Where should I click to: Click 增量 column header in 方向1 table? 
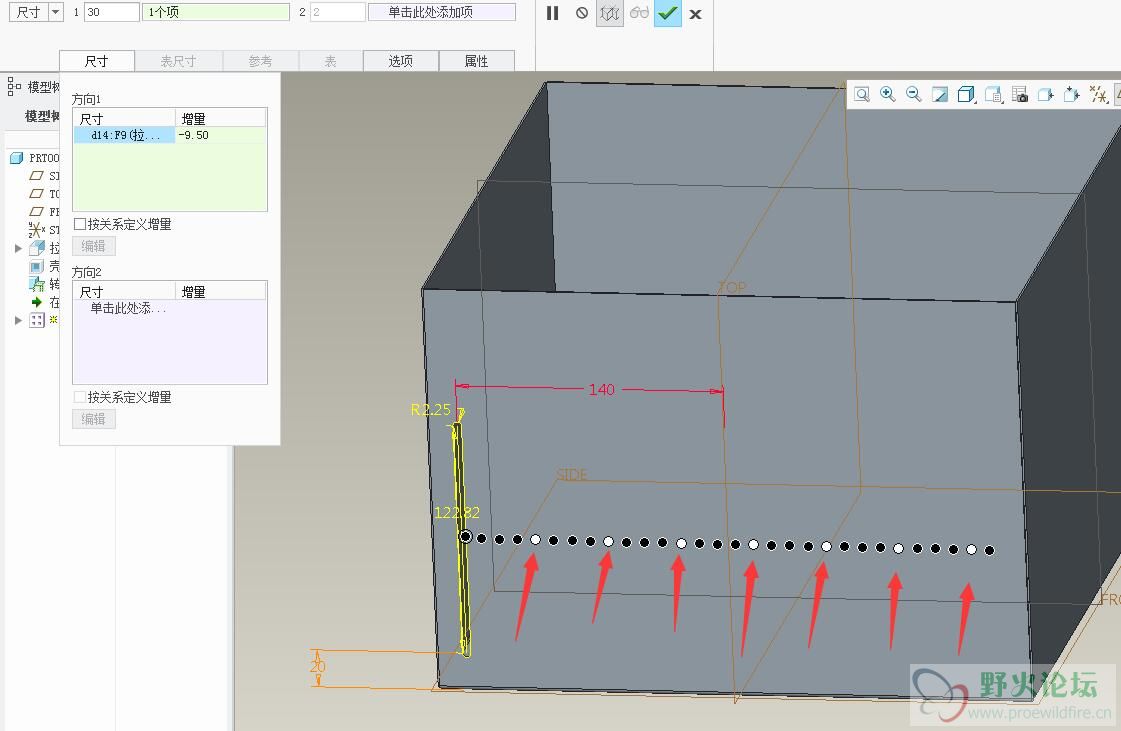221,119
